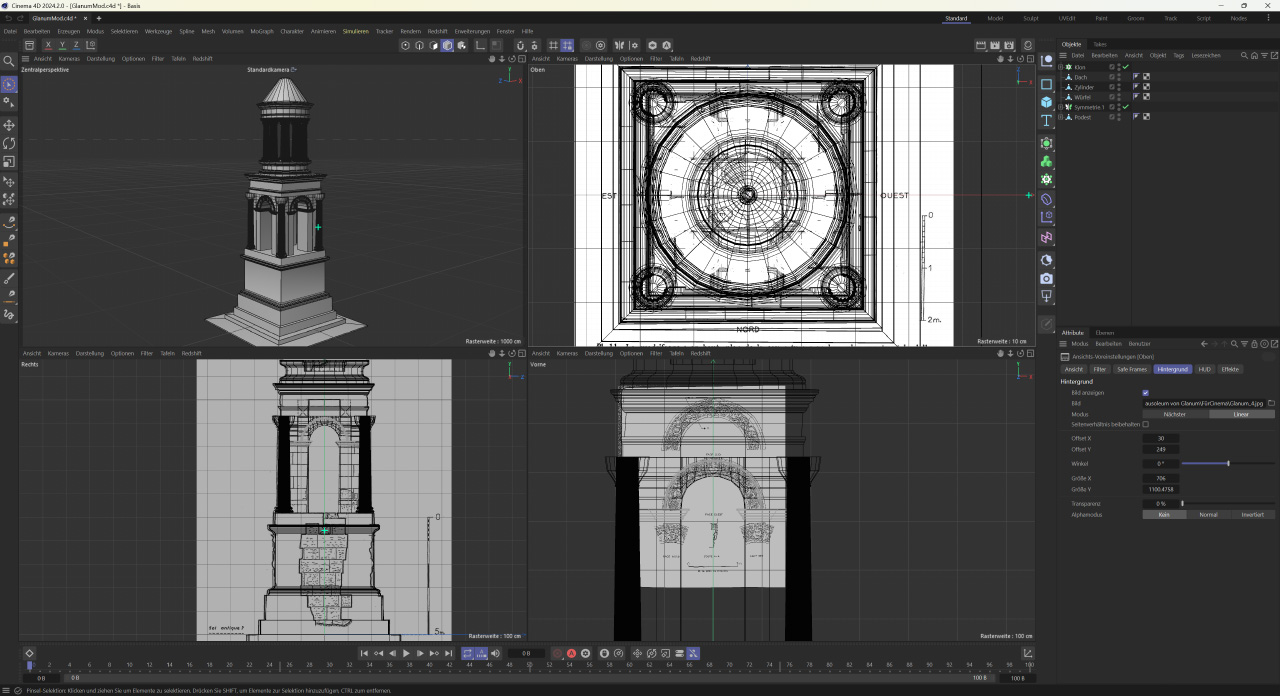
Task: Edit the Größe Y value field
Action: (x=1161, y=489)
